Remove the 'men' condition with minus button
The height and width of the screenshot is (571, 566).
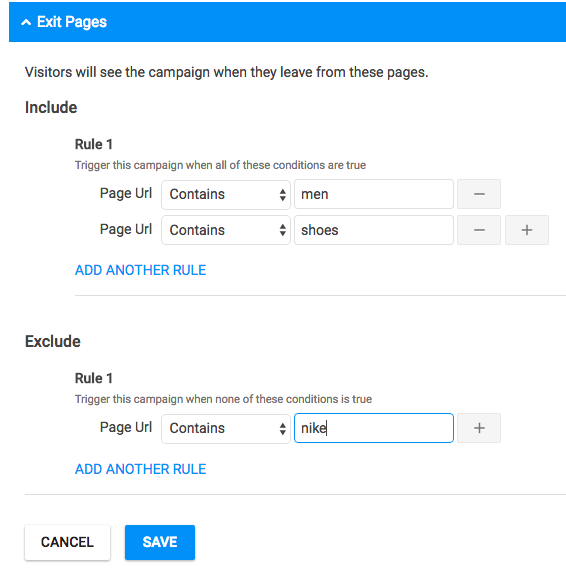[x=479, y=194]
